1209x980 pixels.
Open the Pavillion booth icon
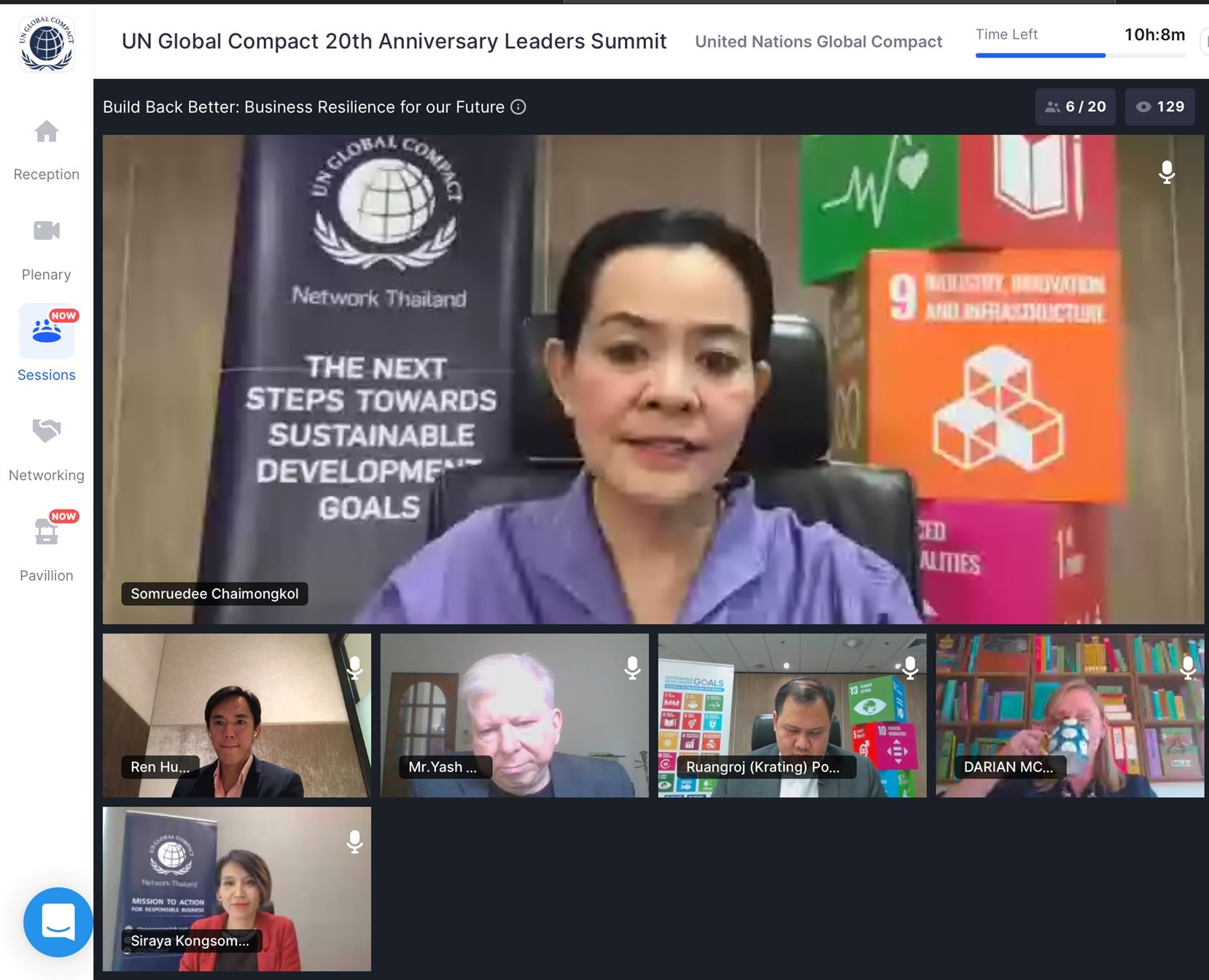point(47,532)
